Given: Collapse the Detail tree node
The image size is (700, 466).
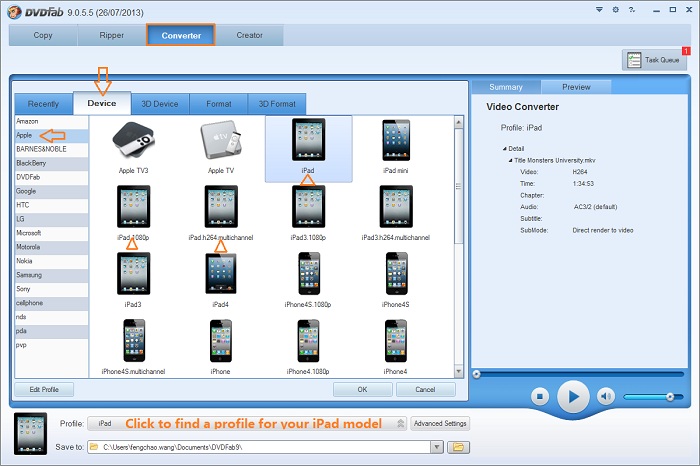Looking at the screenshot, I should click(504, 149).
